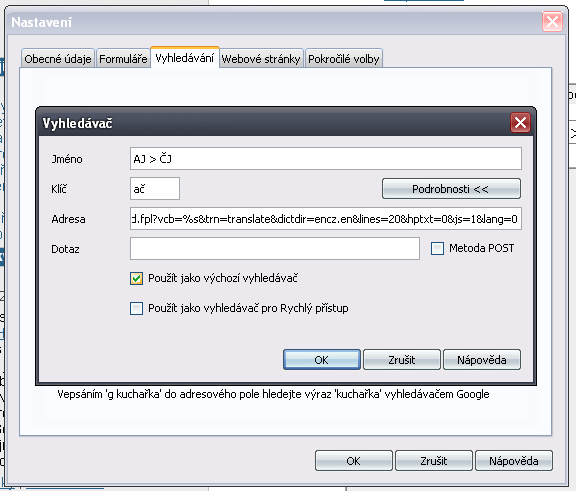Viewport: 576px width, 491px height.
Task: Uncheck Použít jako výchozí vyhledávač
Action: (x=136, y=278)
